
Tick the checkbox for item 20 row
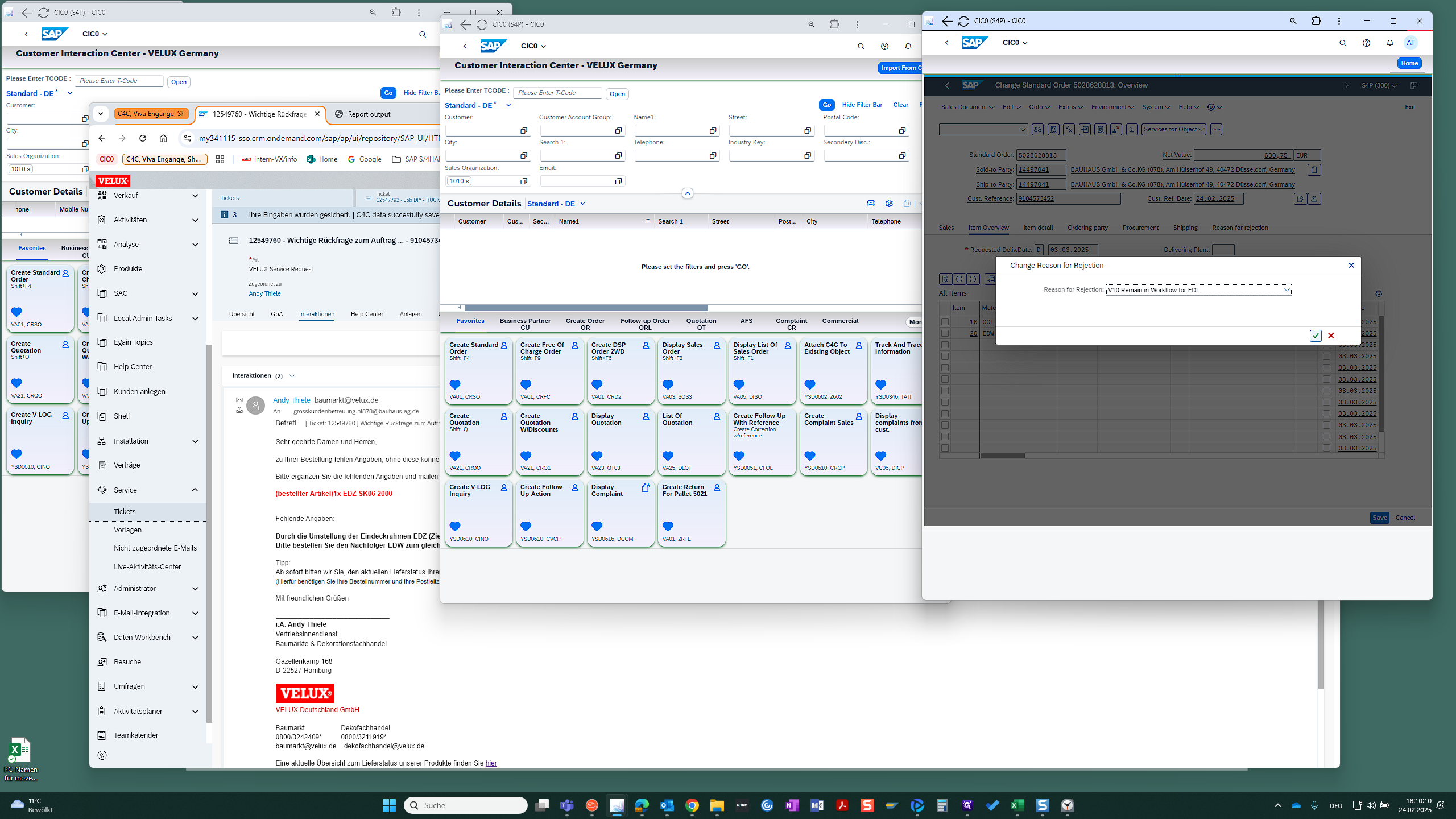tap(945, 333)
